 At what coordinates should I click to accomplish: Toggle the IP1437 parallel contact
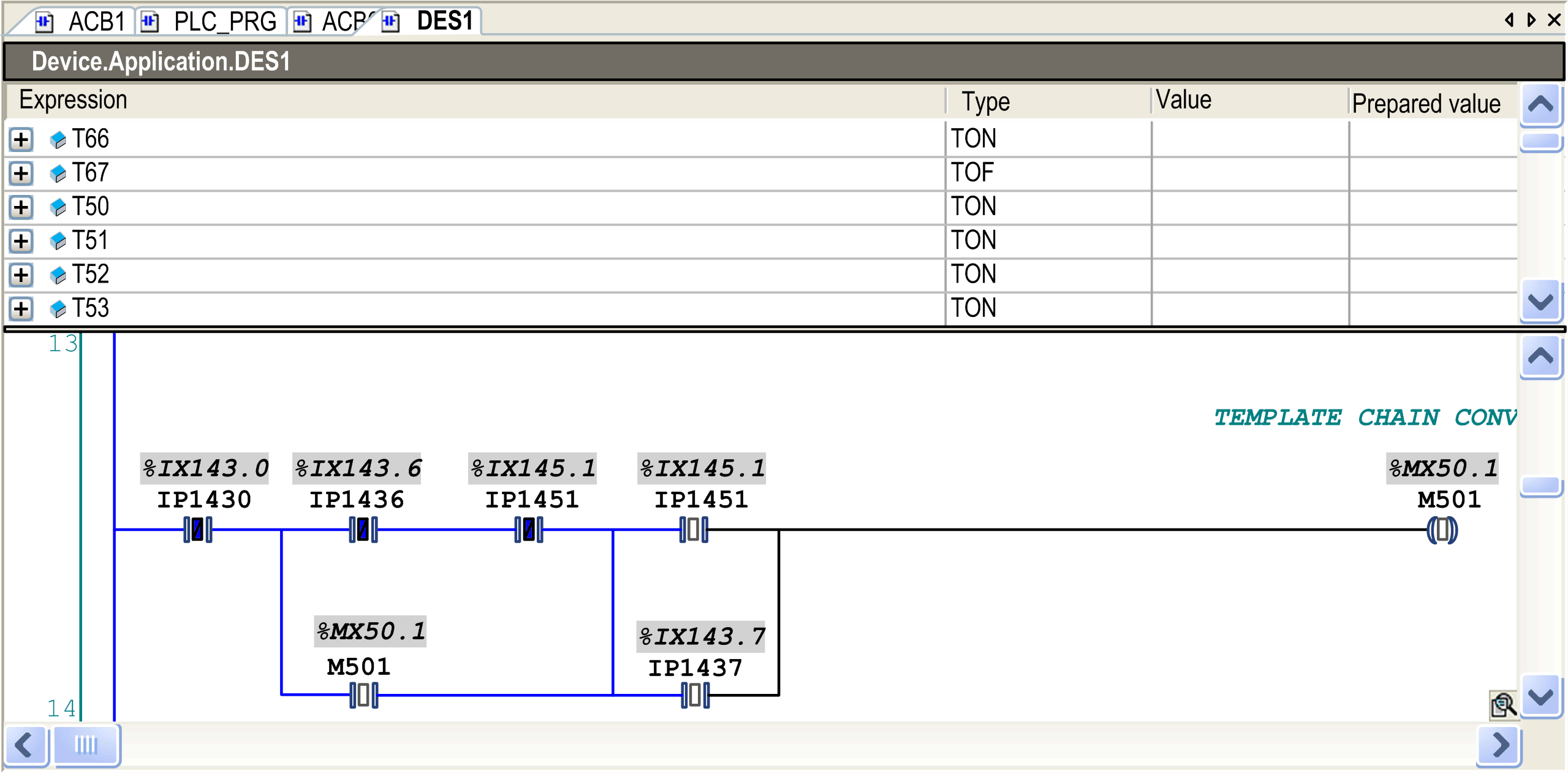[x=693, y=695]
